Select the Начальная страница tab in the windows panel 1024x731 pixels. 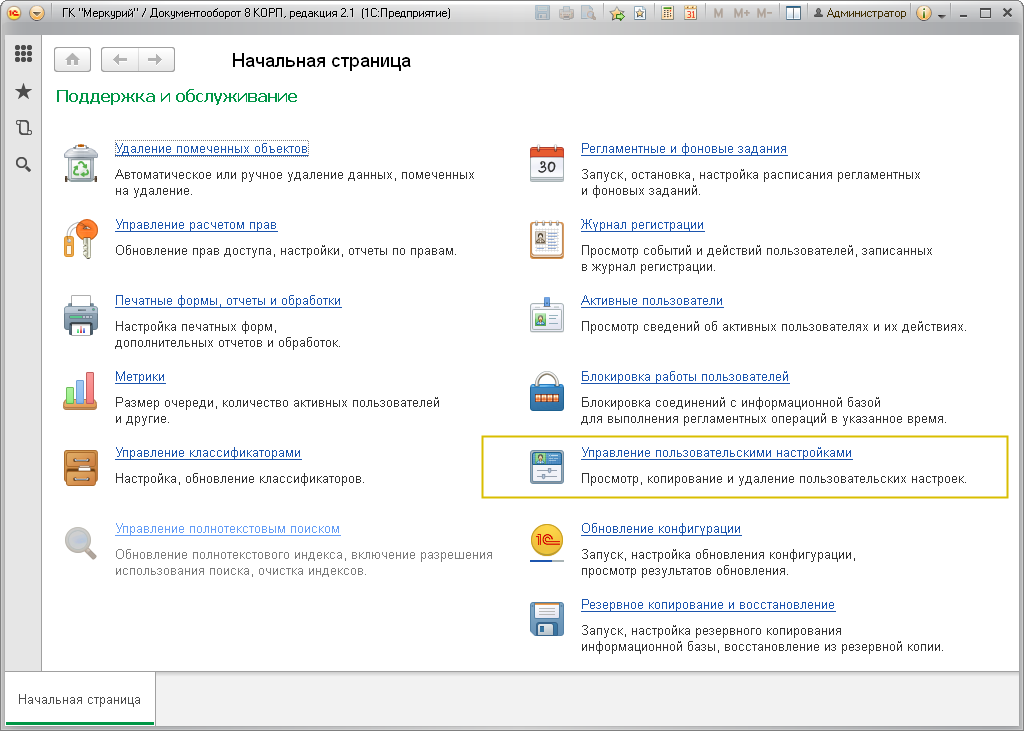point(79,700)
